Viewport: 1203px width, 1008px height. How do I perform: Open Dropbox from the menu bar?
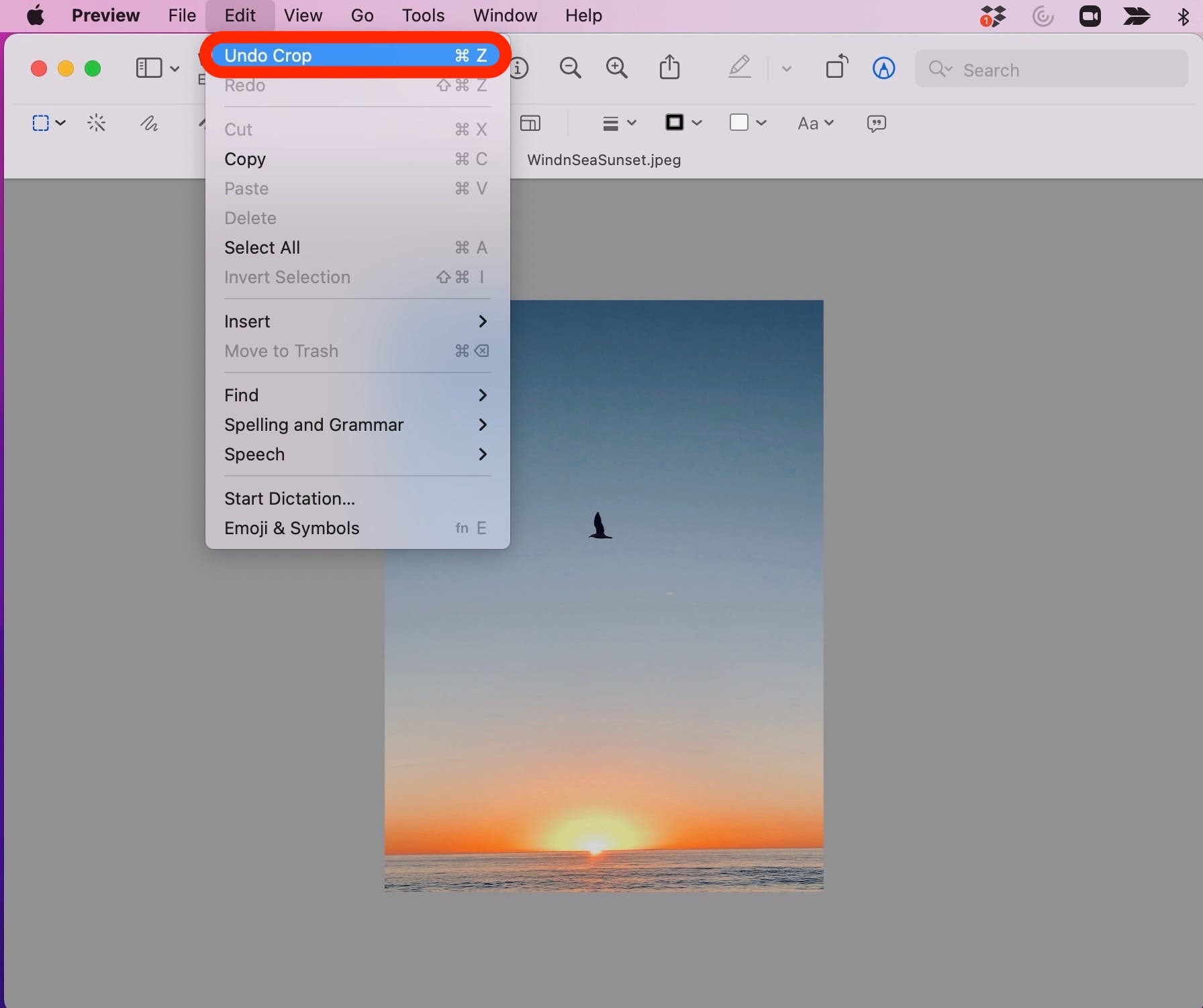click(x=993, y=15)
